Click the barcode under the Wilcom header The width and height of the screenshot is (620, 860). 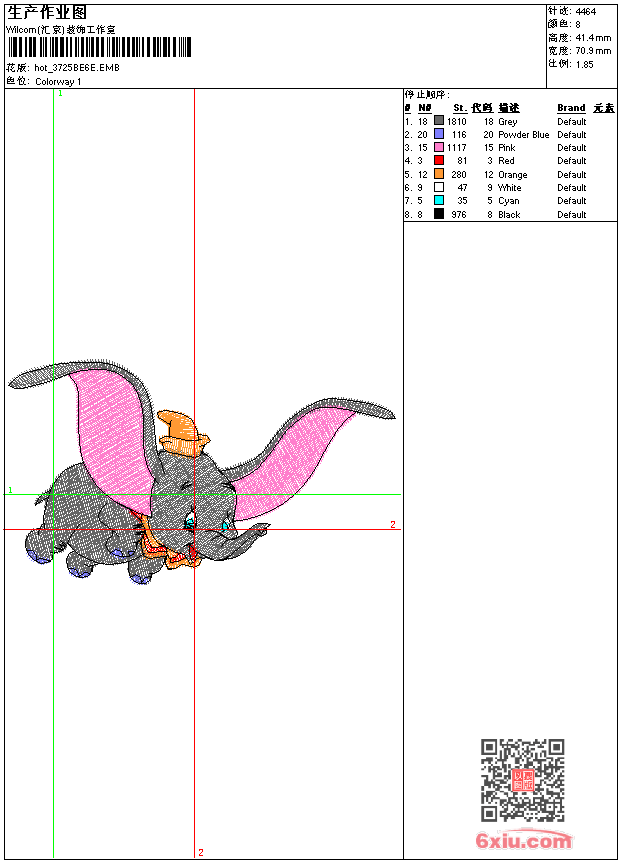click(x=99, y=47)
